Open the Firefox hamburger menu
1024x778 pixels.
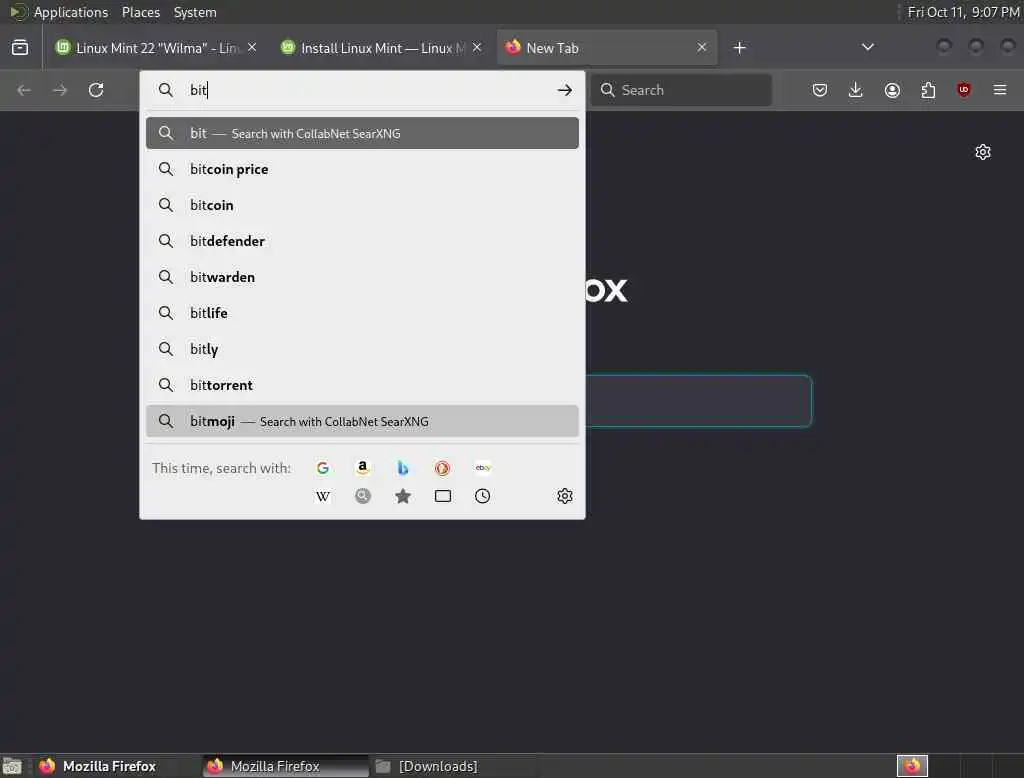tap(1000, 89)
